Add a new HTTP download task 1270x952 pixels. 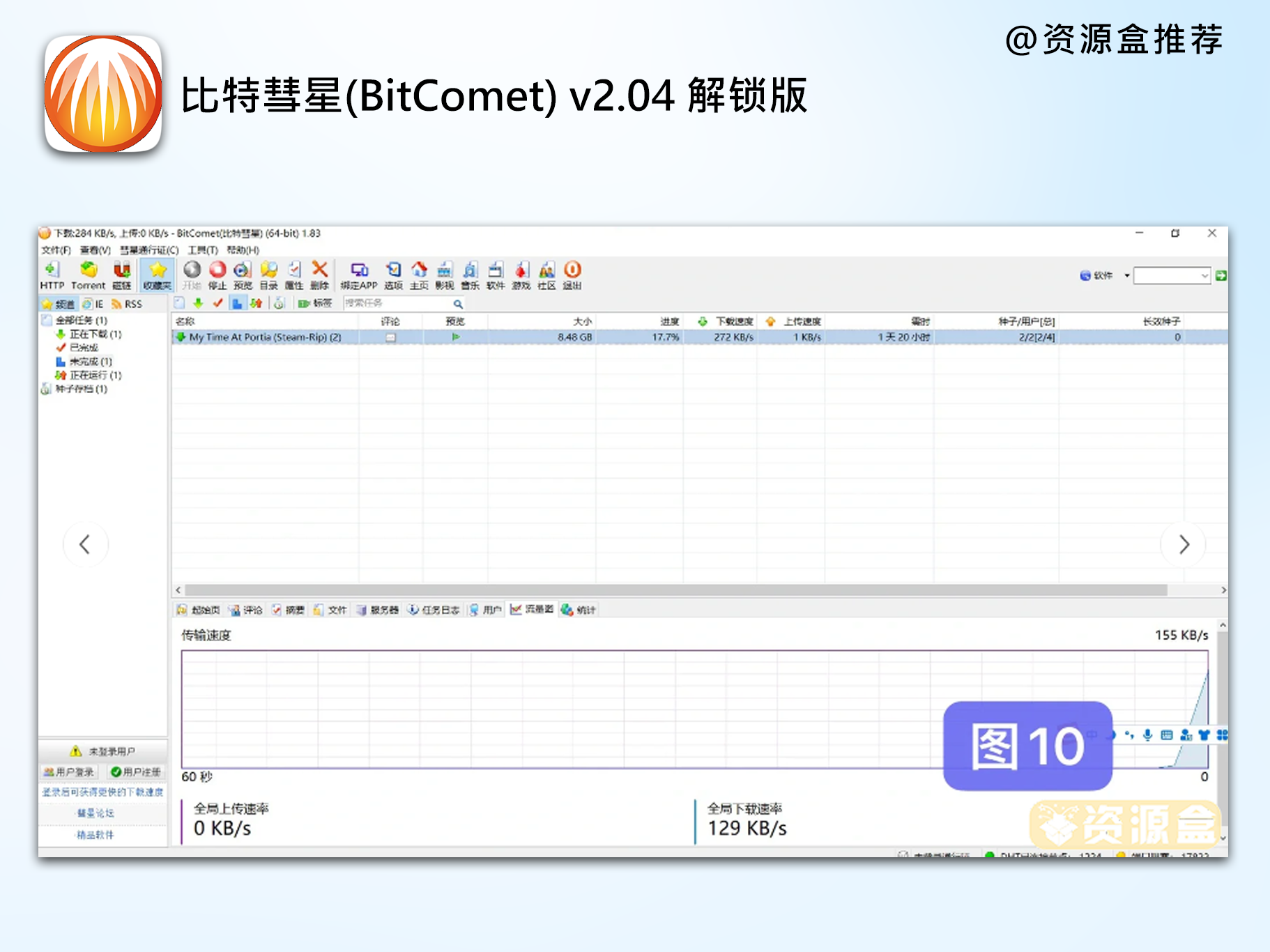52,275
